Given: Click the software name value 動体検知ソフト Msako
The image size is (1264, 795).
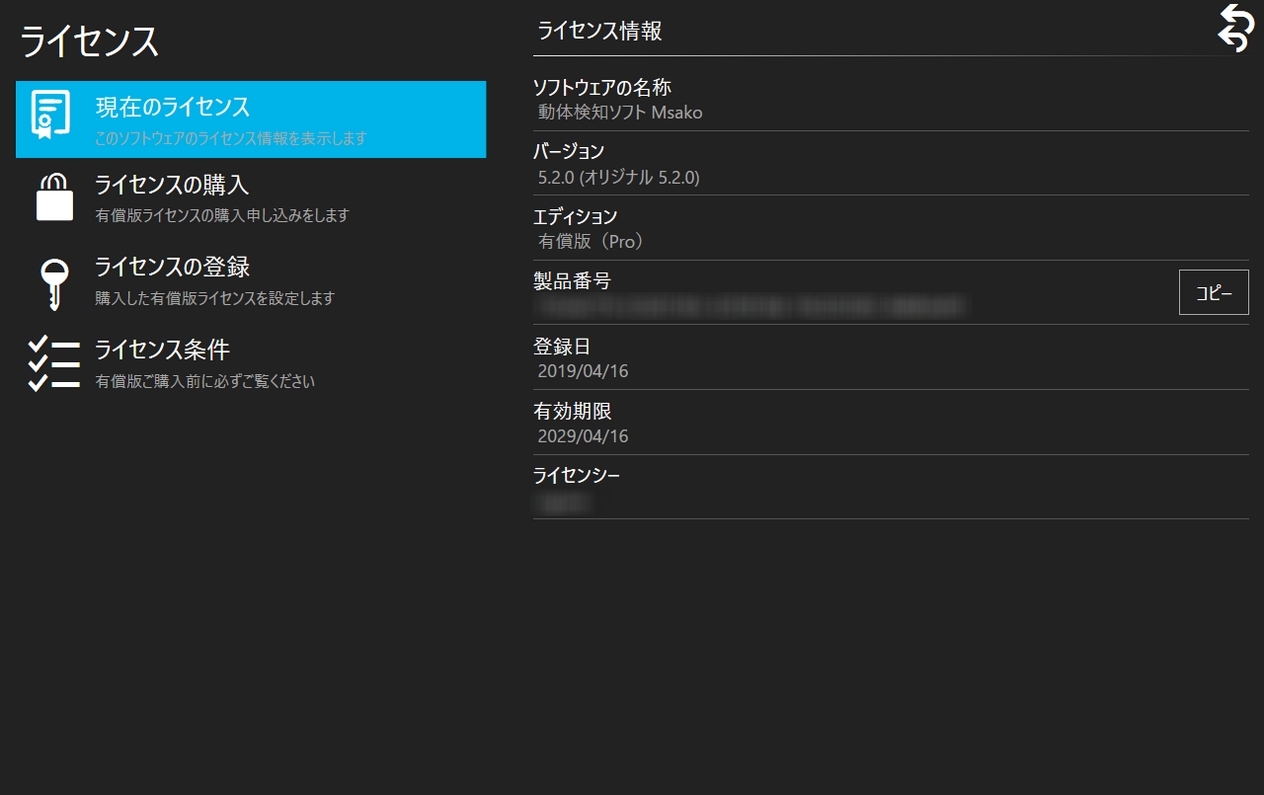Looking at the screenshot, I should tap(620, 113).
